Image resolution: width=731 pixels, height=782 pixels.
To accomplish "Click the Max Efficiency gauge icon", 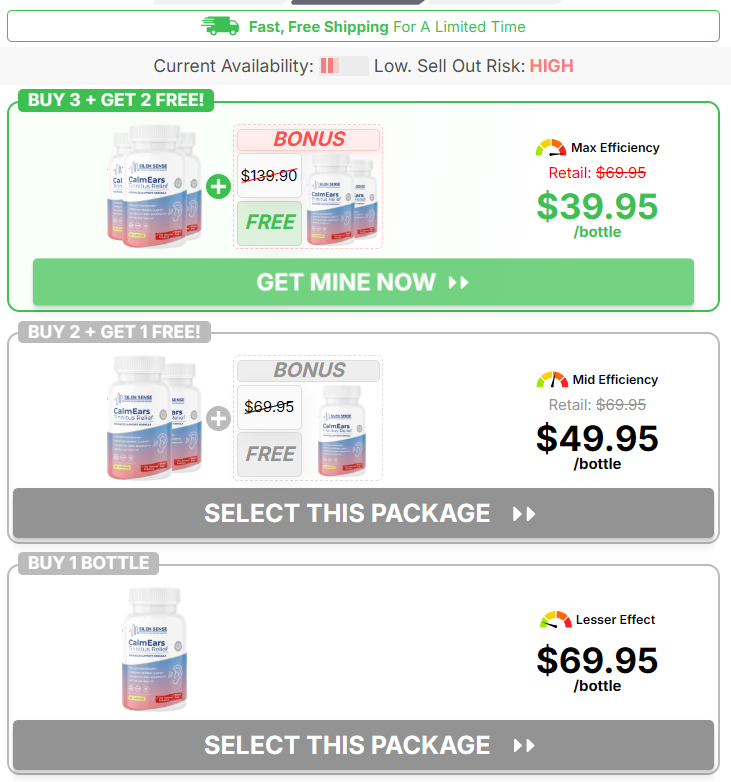I will click(550, 148).
